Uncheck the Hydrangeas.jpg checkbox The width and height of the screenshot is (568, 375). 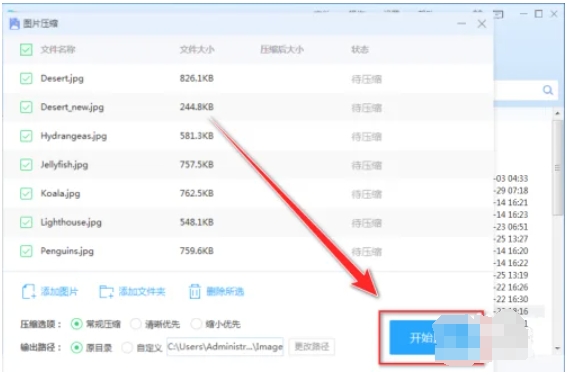(x=26, y=136)
